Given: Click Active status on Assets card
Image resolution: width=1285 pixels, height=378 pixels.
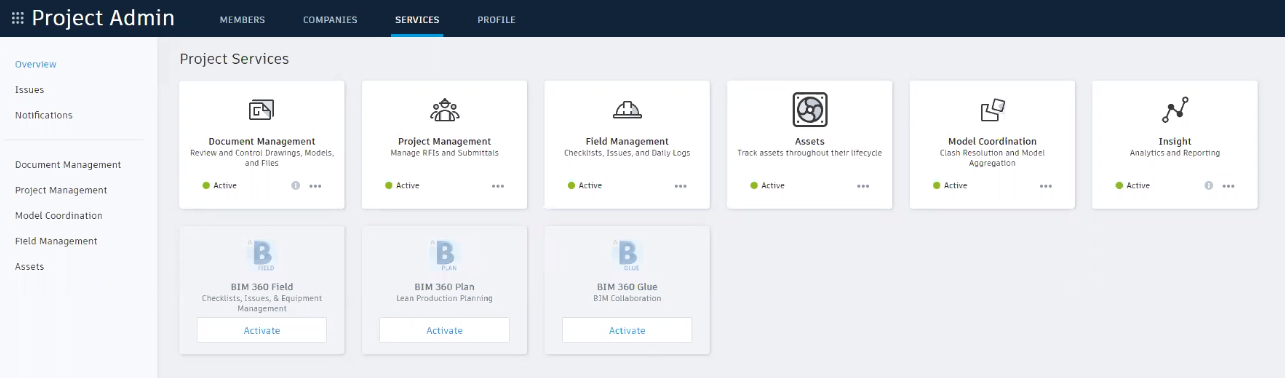Looking at the screenshot, I should [x=768, y=186].
